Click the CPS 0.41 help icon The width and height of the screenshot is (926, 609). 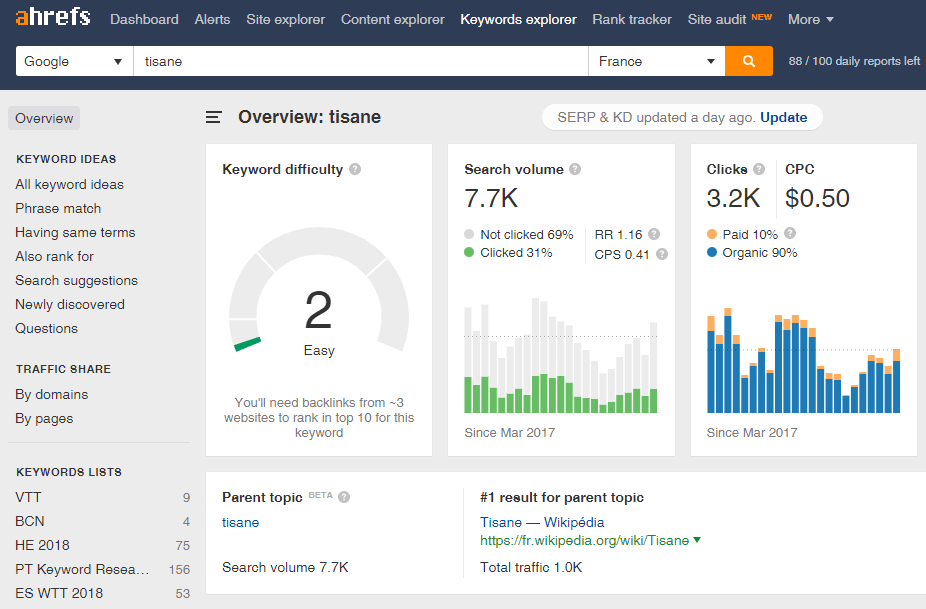pyautogui.click(x=662, y=254)
